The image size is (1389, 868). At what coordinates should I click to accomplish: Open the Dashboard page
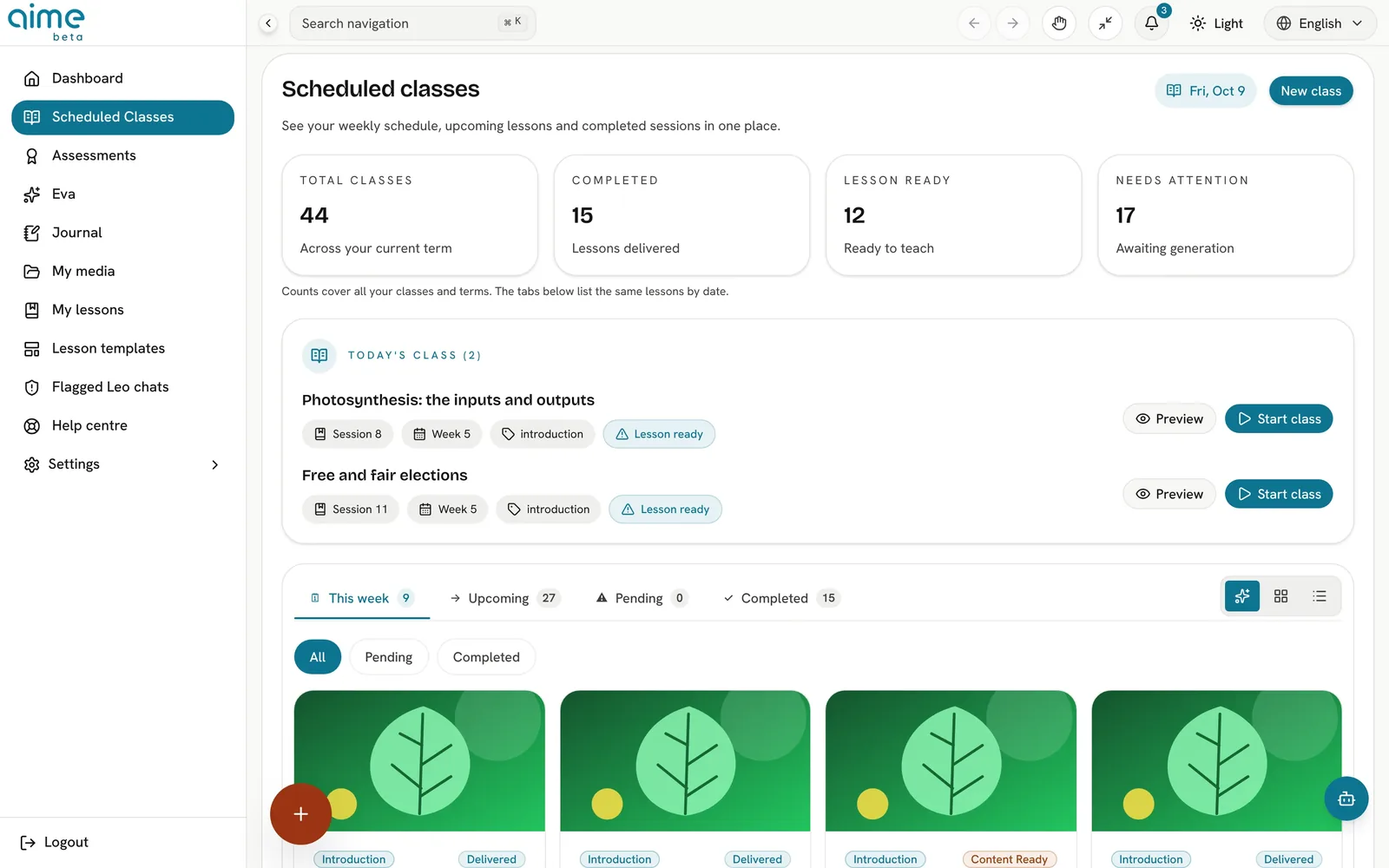point(122,78)
